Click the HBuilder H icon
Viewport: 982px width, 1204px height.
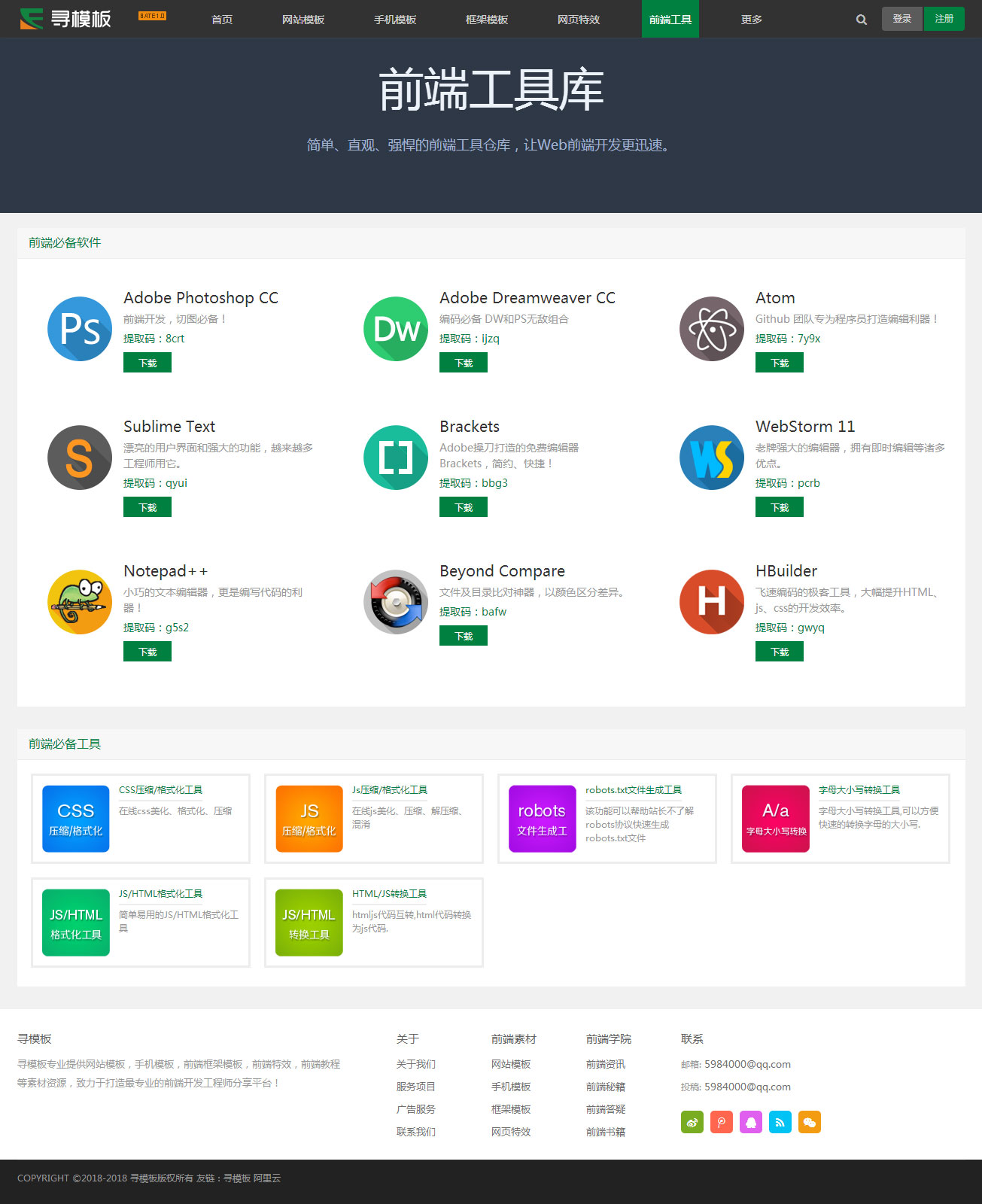click(712, 602)
